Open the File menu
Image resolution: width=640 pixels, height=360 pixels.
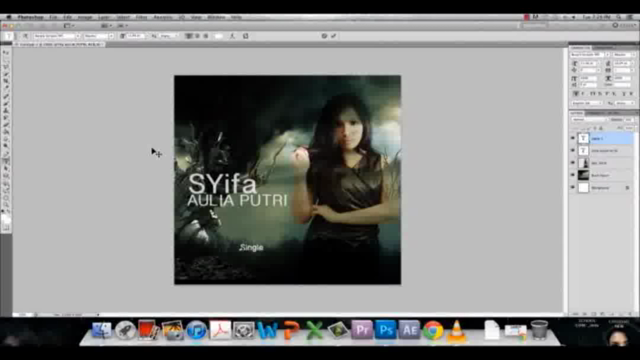[x=53, y=17]
